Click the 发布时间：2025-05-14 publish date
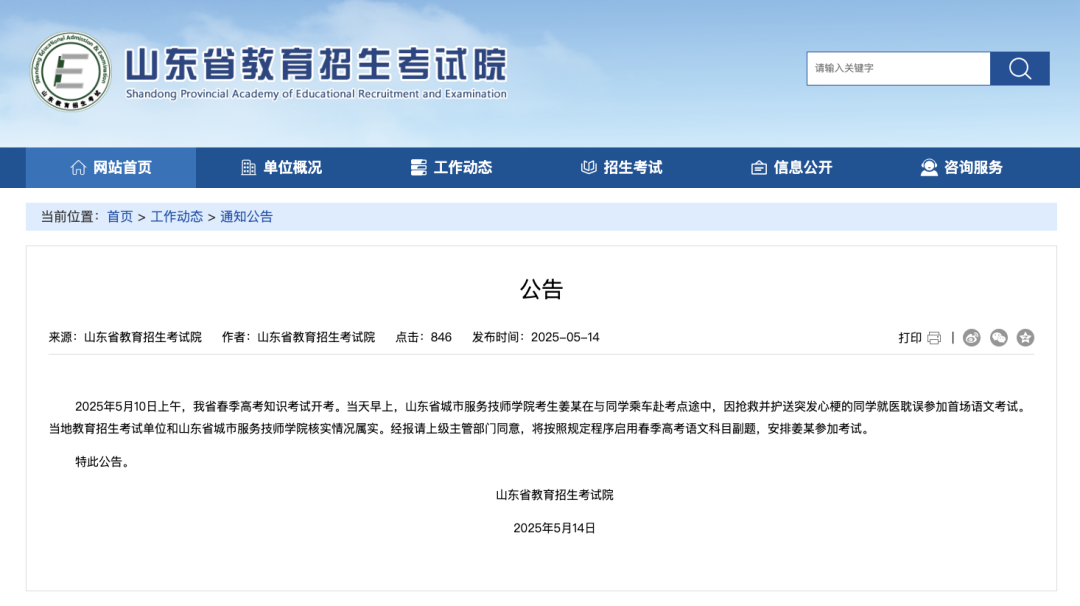The image size is (1080, 606). pyautogui.click(x=536, y=337)
